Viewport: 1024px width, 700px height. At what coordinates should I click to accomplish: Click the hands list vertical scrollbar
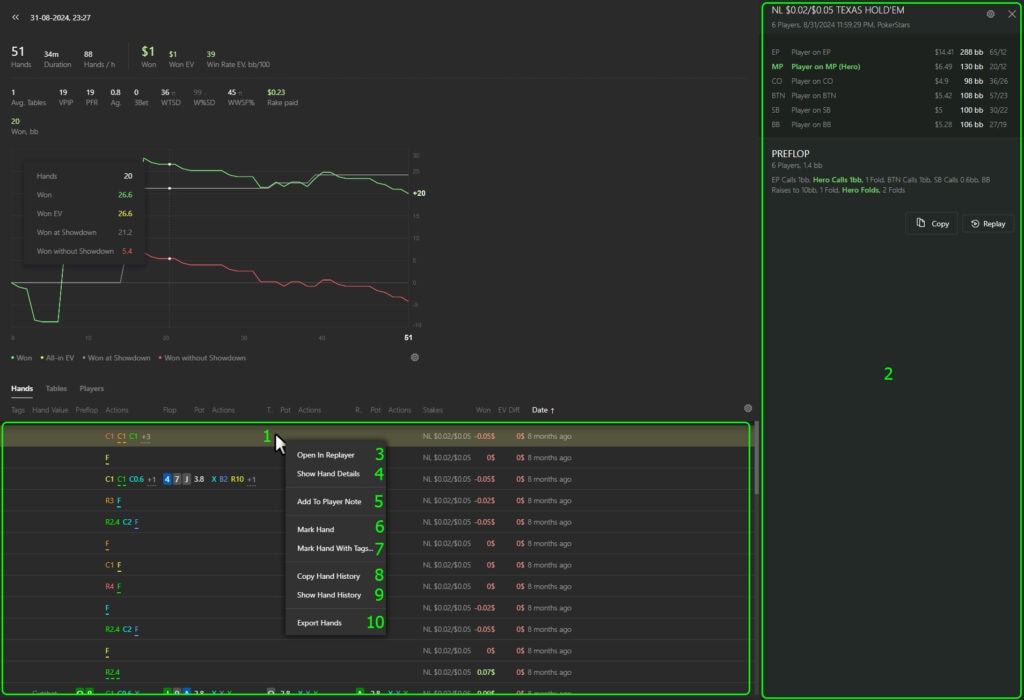[x=756, y=460]
